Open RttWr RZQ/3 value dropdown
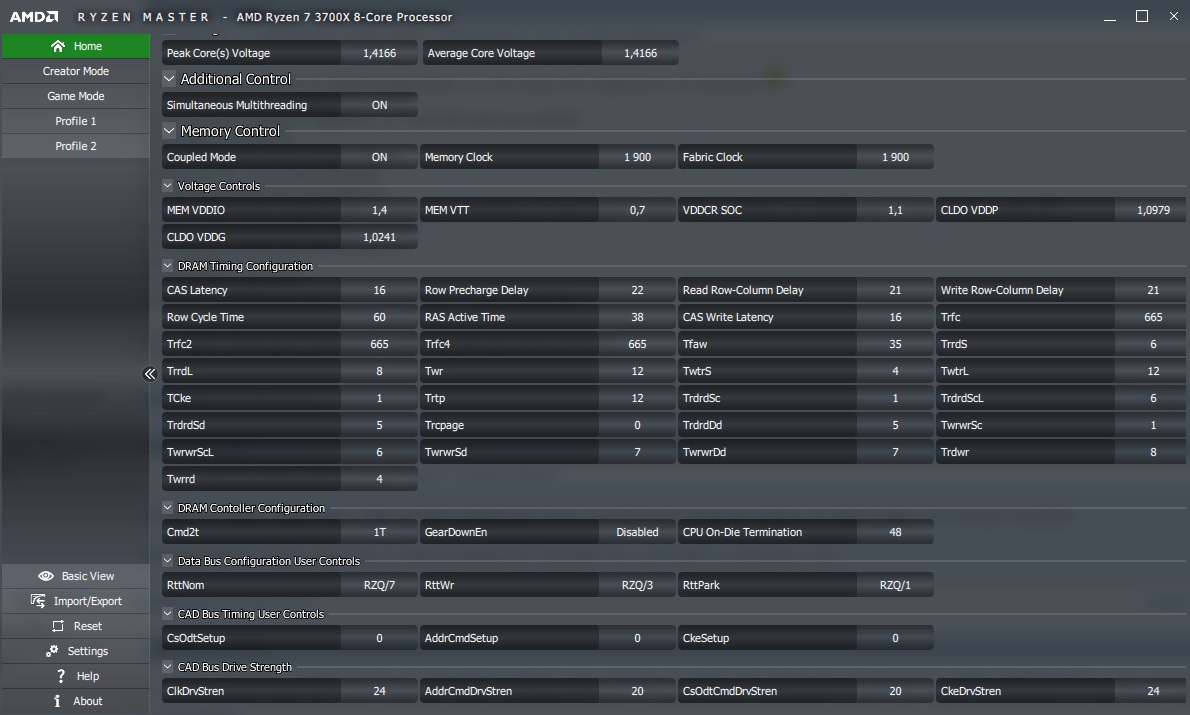This screenshot has height=715, width=1190. tap(638, 585)
